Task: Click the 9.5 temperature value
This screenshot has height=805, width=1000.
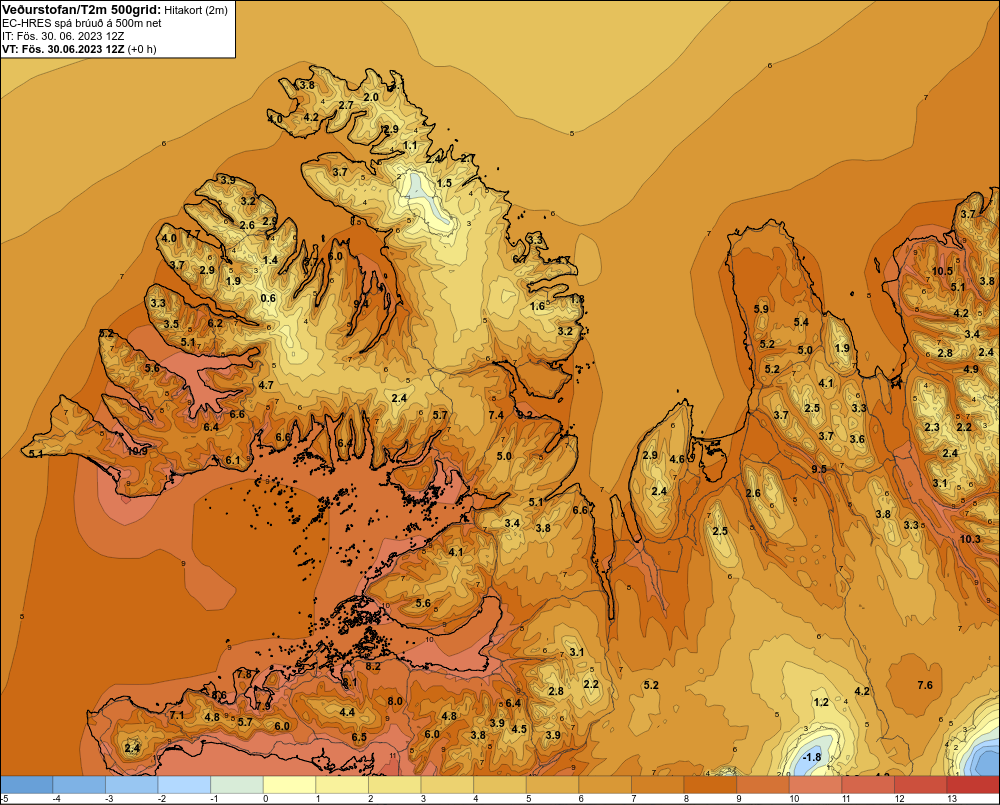Action: (819, 469)
